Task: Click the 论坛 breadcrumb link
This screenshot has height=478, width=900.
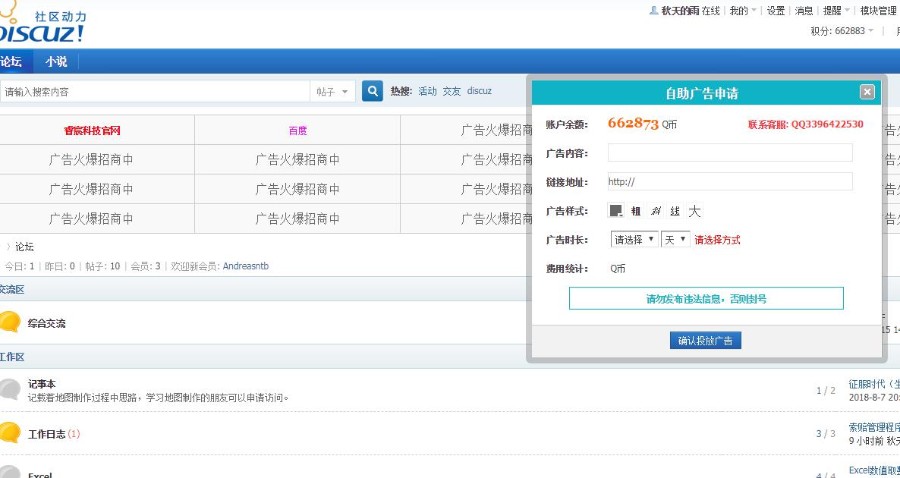Action: (25, 247)
